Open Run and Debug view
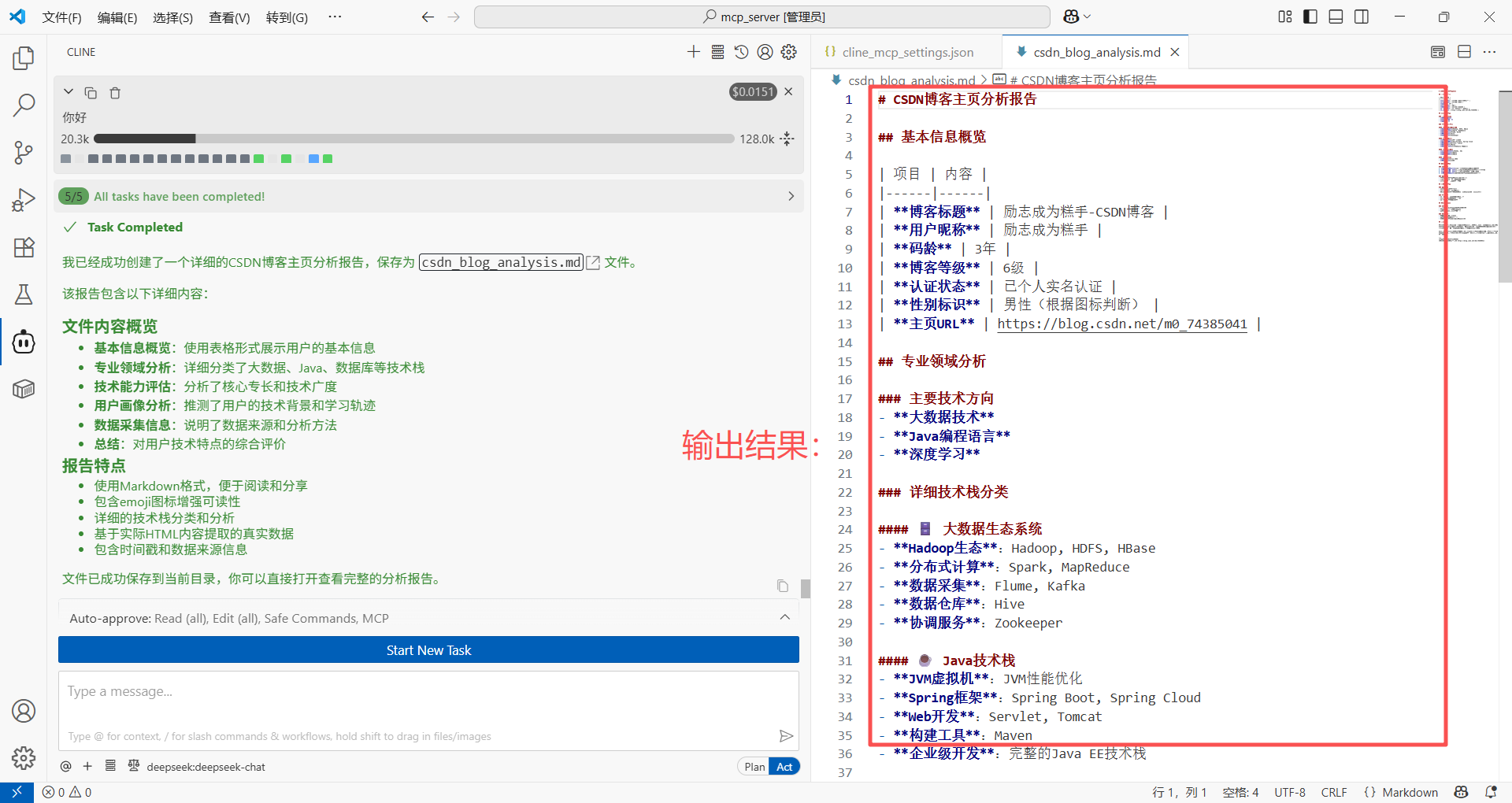1512x803 pixels. pyautogui.click(x=24, y=200)
